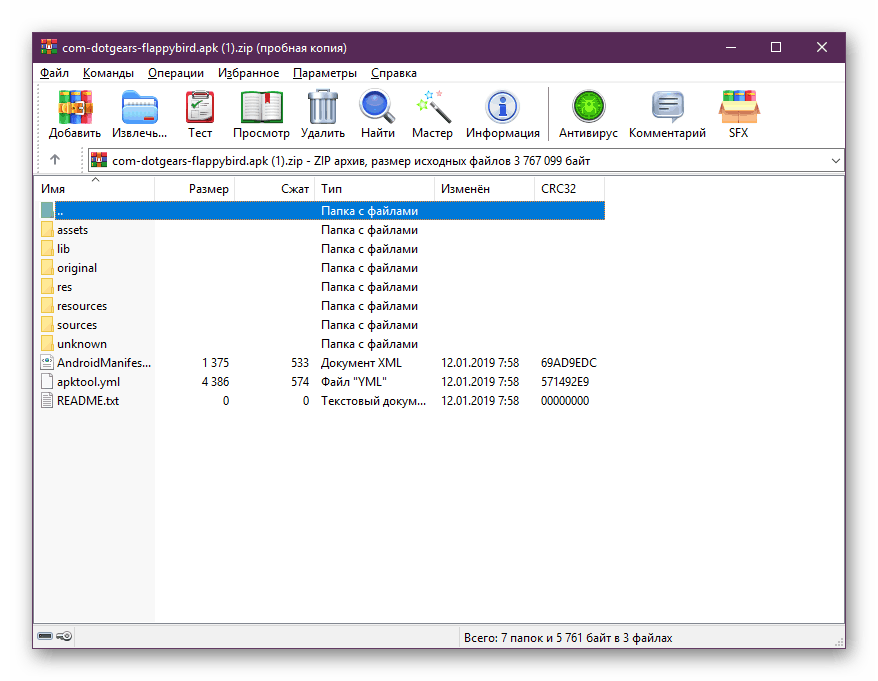Open the Команды menu
Image resolution: width=878 pixels, height=681 pixels.
point(108,73)
